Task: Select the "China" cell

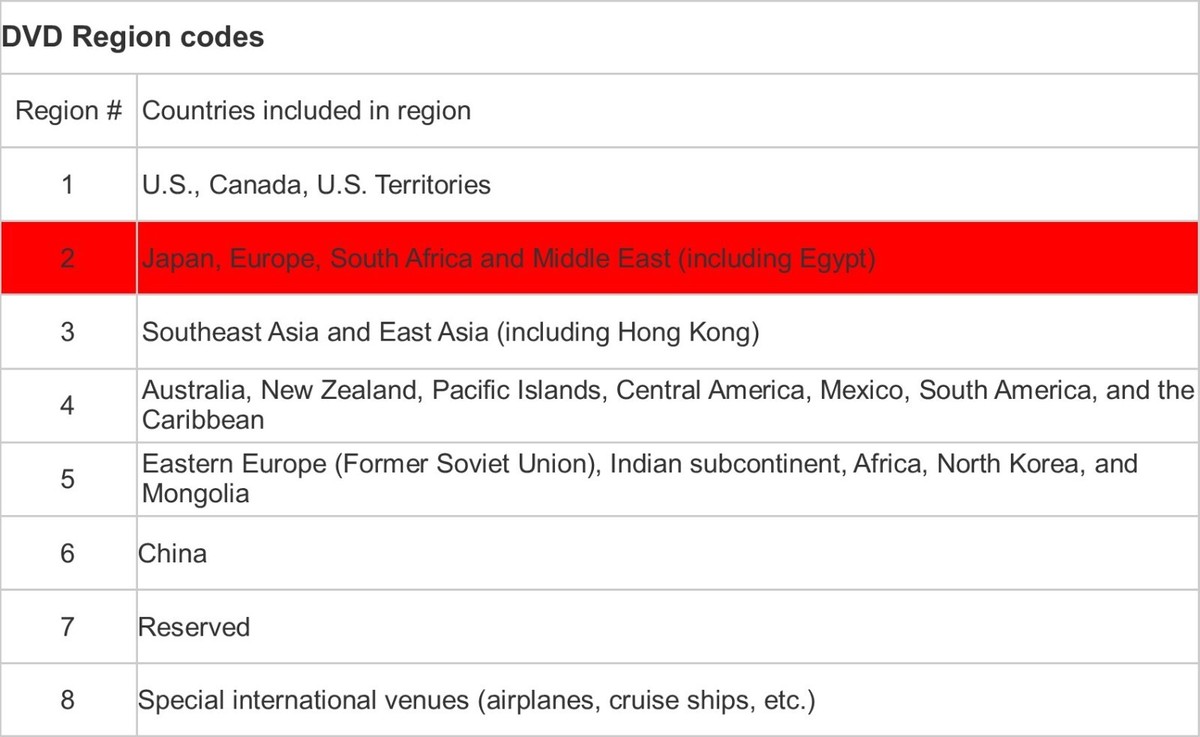Action: (x=173, y=553)
